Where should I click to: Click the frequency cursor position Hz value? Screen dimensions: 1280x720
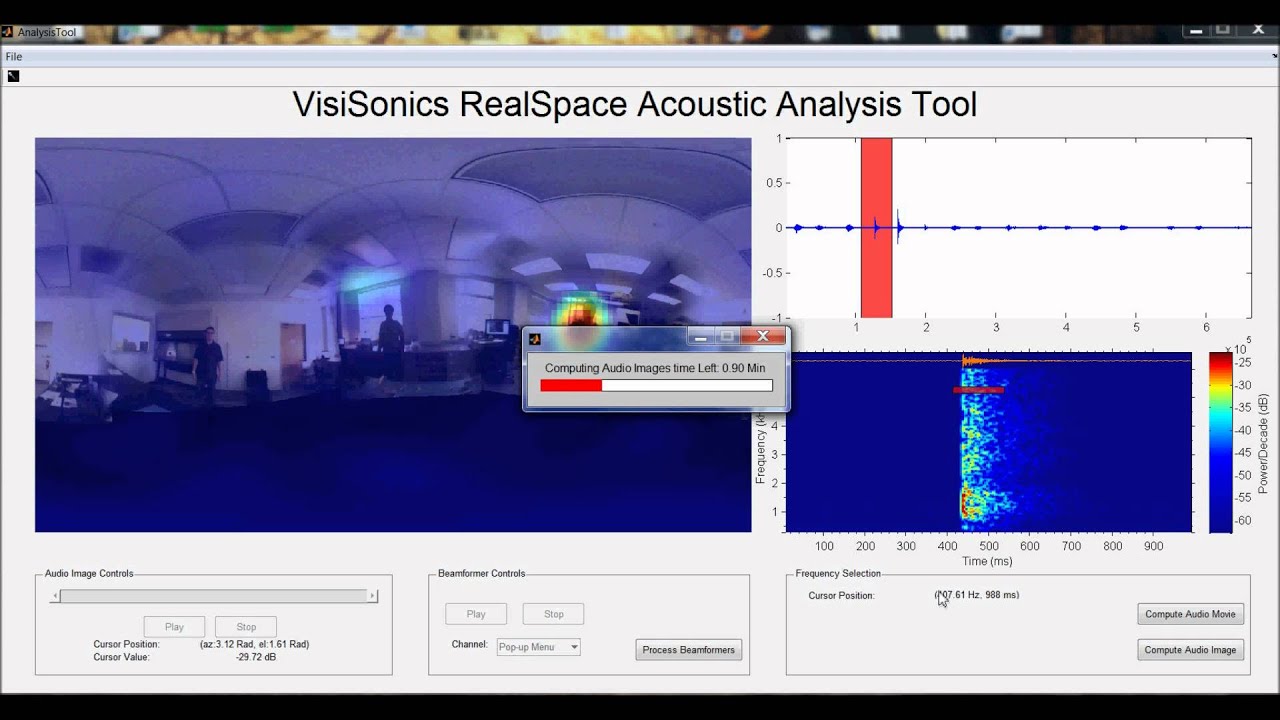click(977, 595)
